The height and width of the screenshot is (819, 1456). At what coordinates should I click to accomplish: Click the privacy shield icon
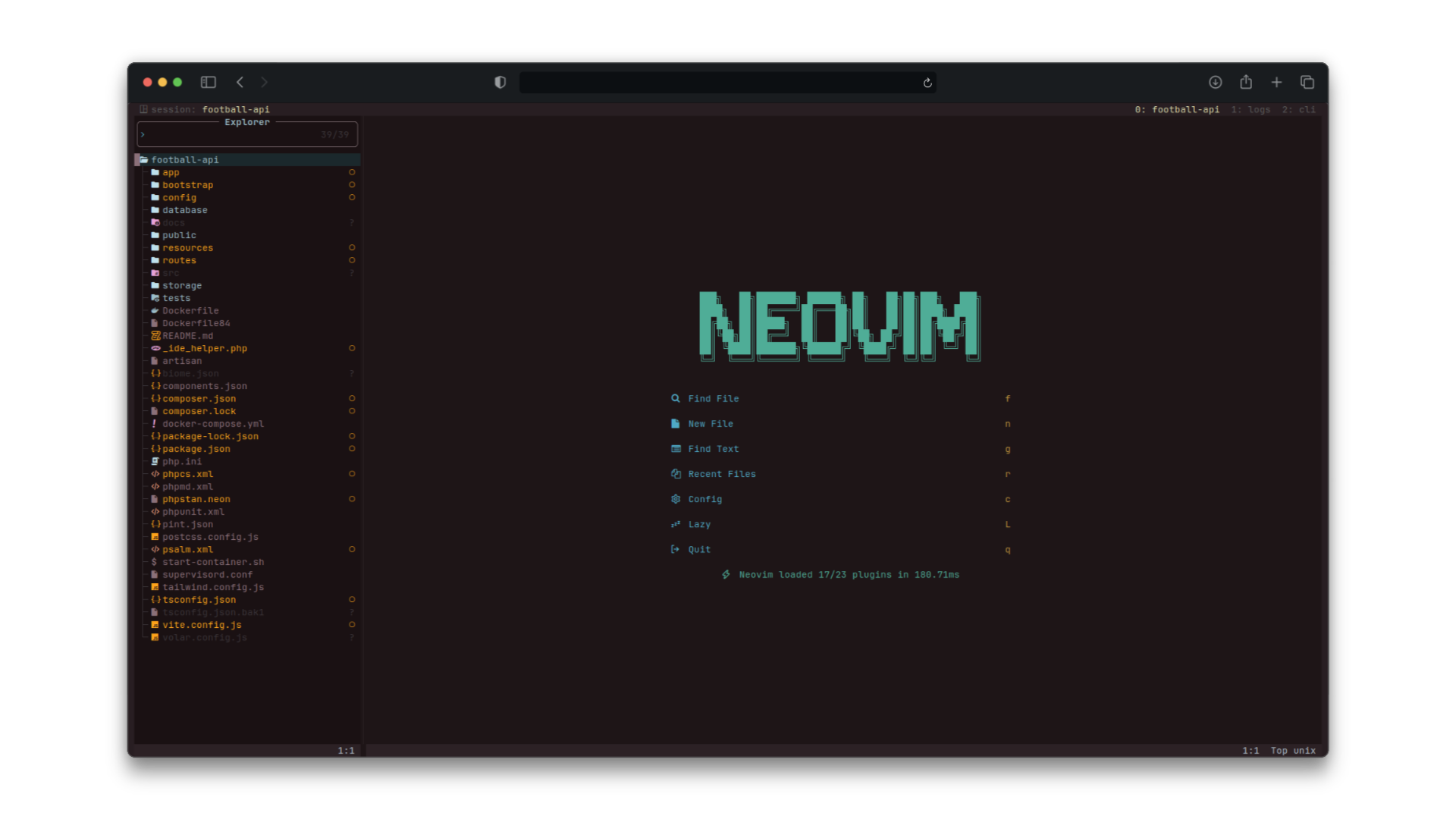(500, 82)
